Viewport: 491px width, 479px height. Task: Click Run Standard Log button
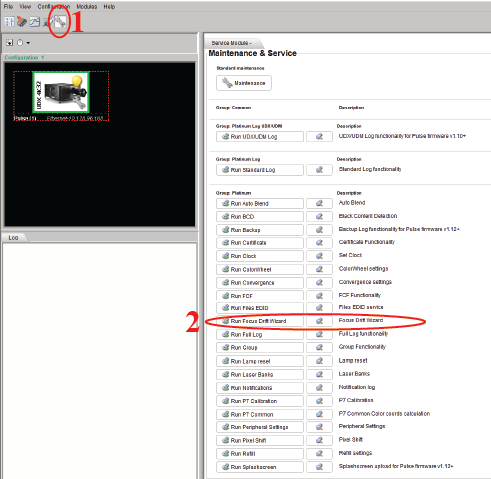tap(260, 170)
